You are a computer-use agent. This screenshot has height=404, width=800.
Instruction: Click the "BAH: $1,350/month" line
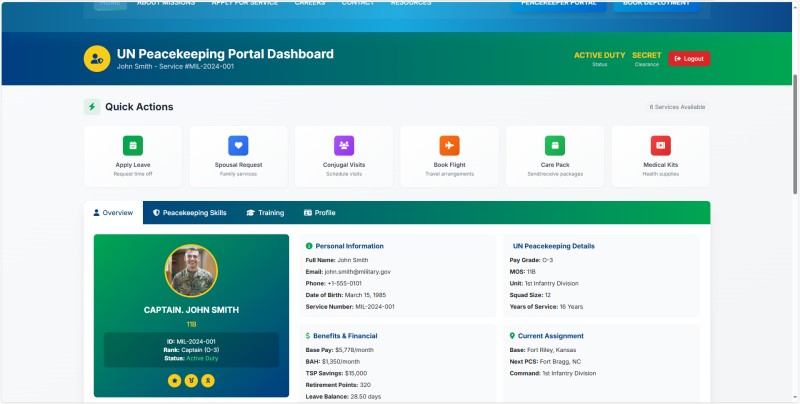(x=333, y=362)
